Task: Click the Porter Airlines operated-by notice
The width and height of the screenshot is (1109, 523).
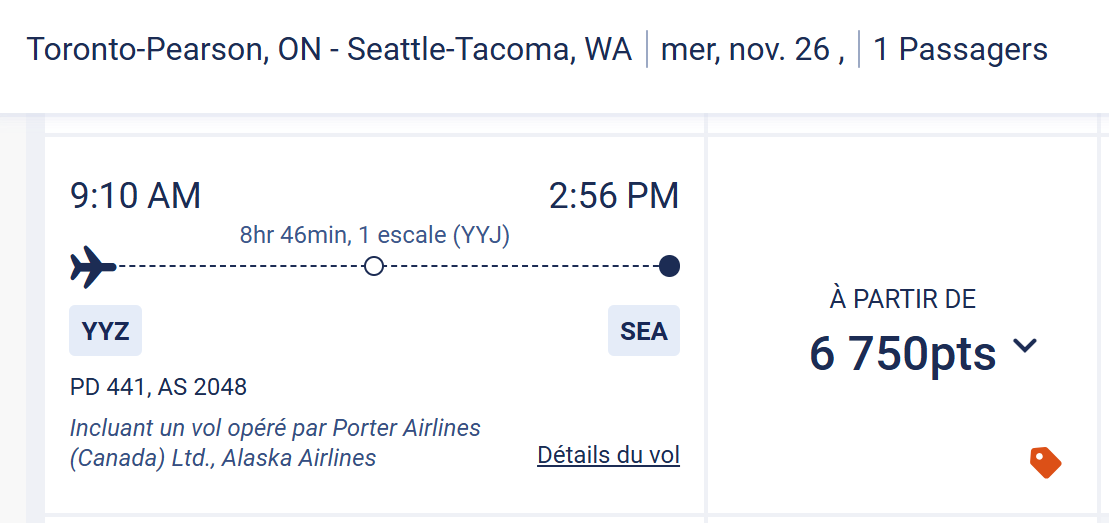Action: [275, 443]
